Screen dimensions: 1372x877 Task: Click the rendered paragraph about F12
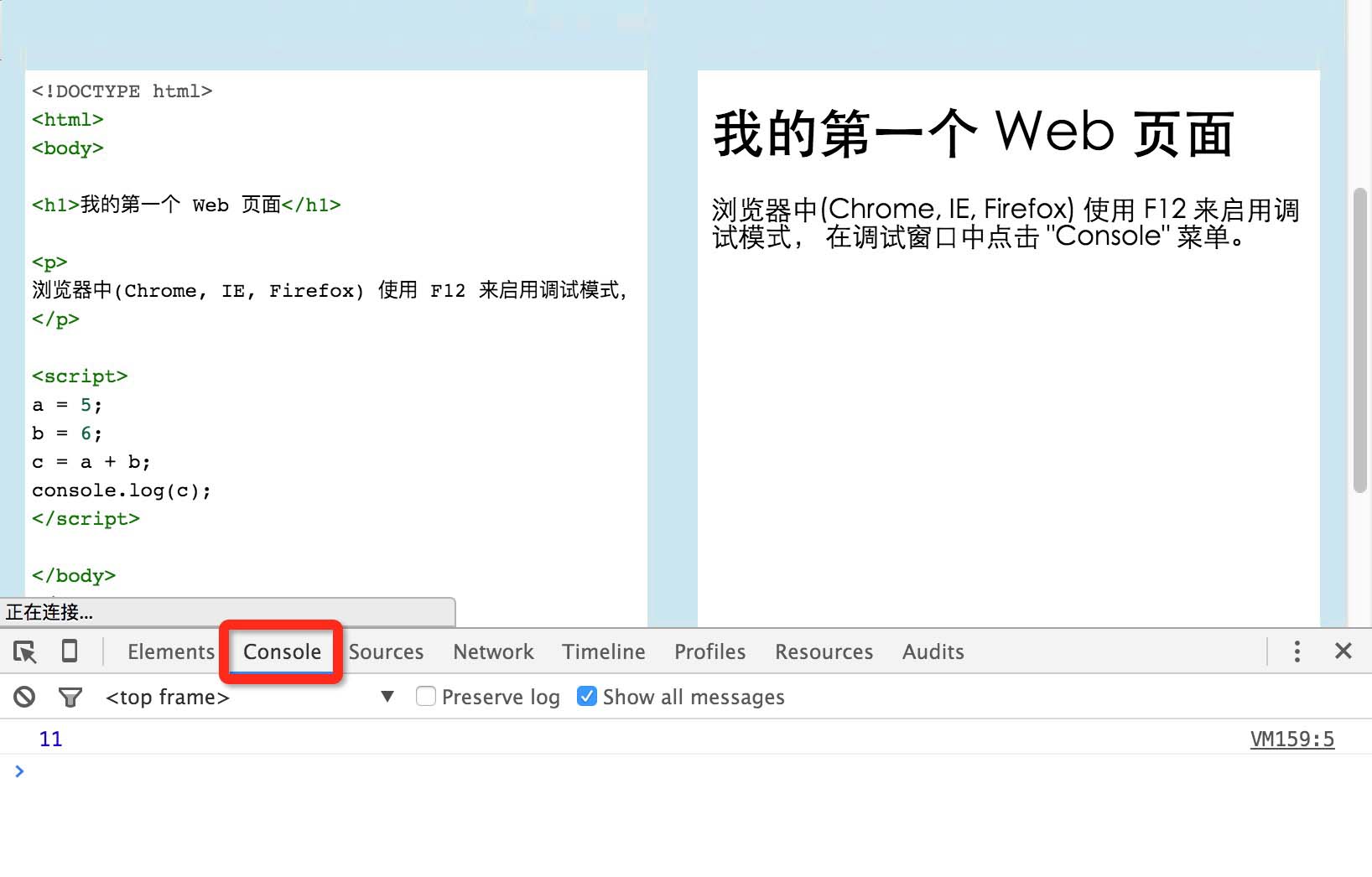[1006, 223]
